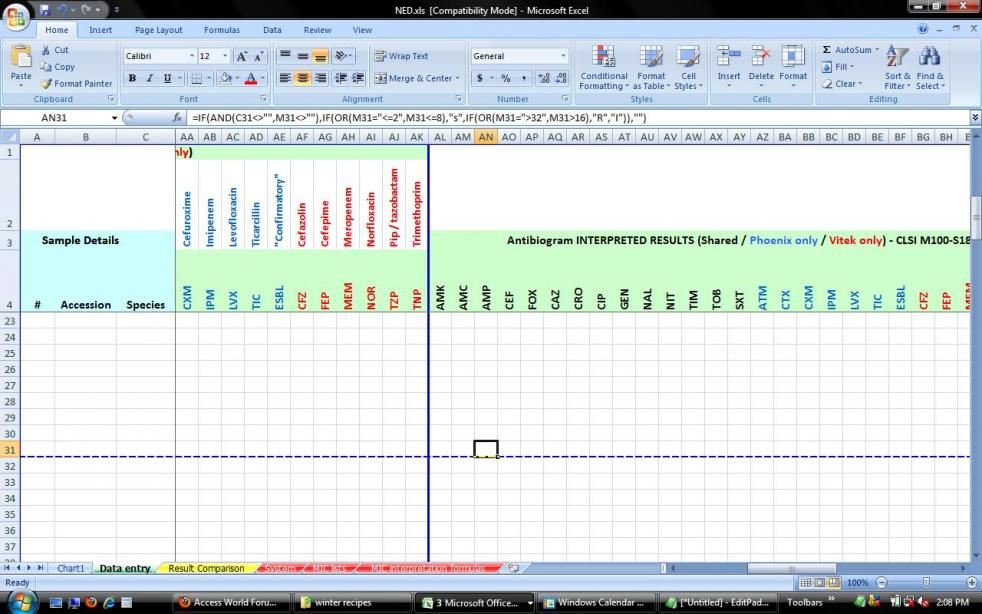Click the Format Painter icon
This screenshot has width=982, height=614.
tap(47, 84)
